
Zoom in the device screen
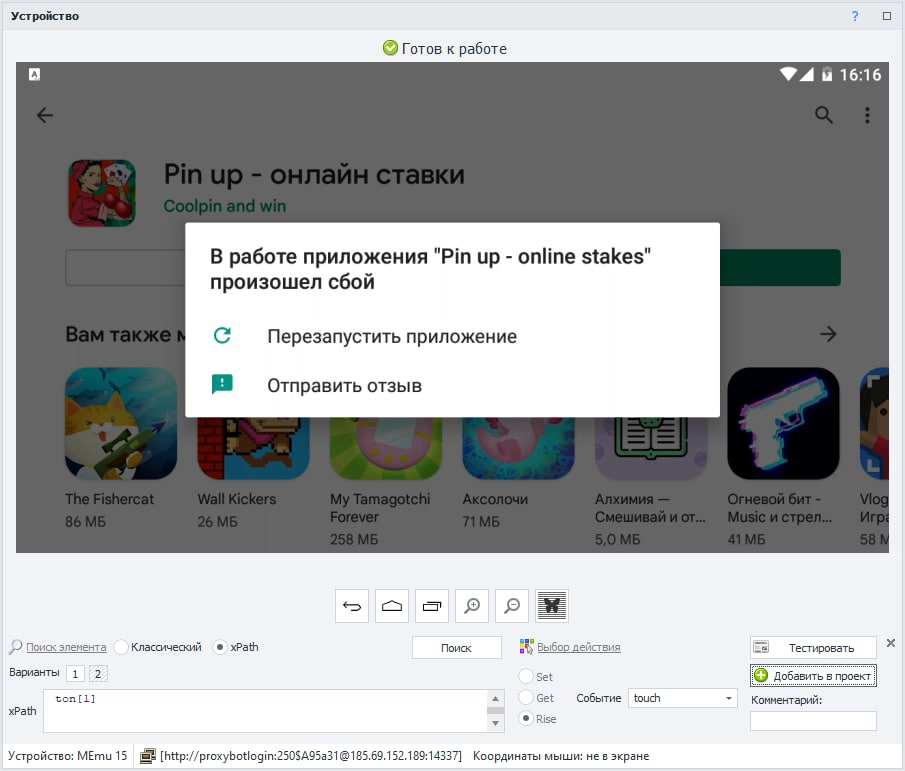coord(472,606)
